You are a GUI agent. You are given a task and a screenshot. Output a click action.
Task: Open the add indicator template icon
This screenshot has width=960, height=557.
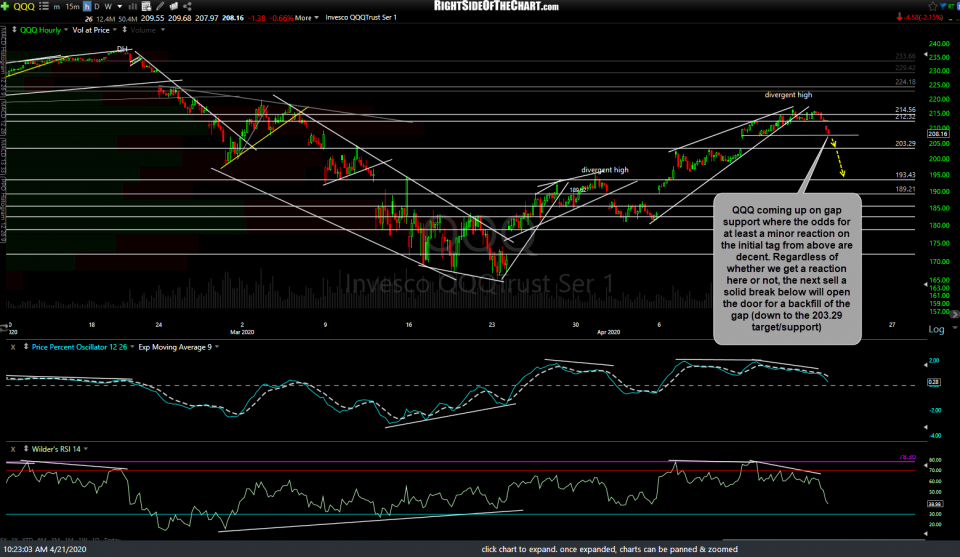[x=146, y=7]
